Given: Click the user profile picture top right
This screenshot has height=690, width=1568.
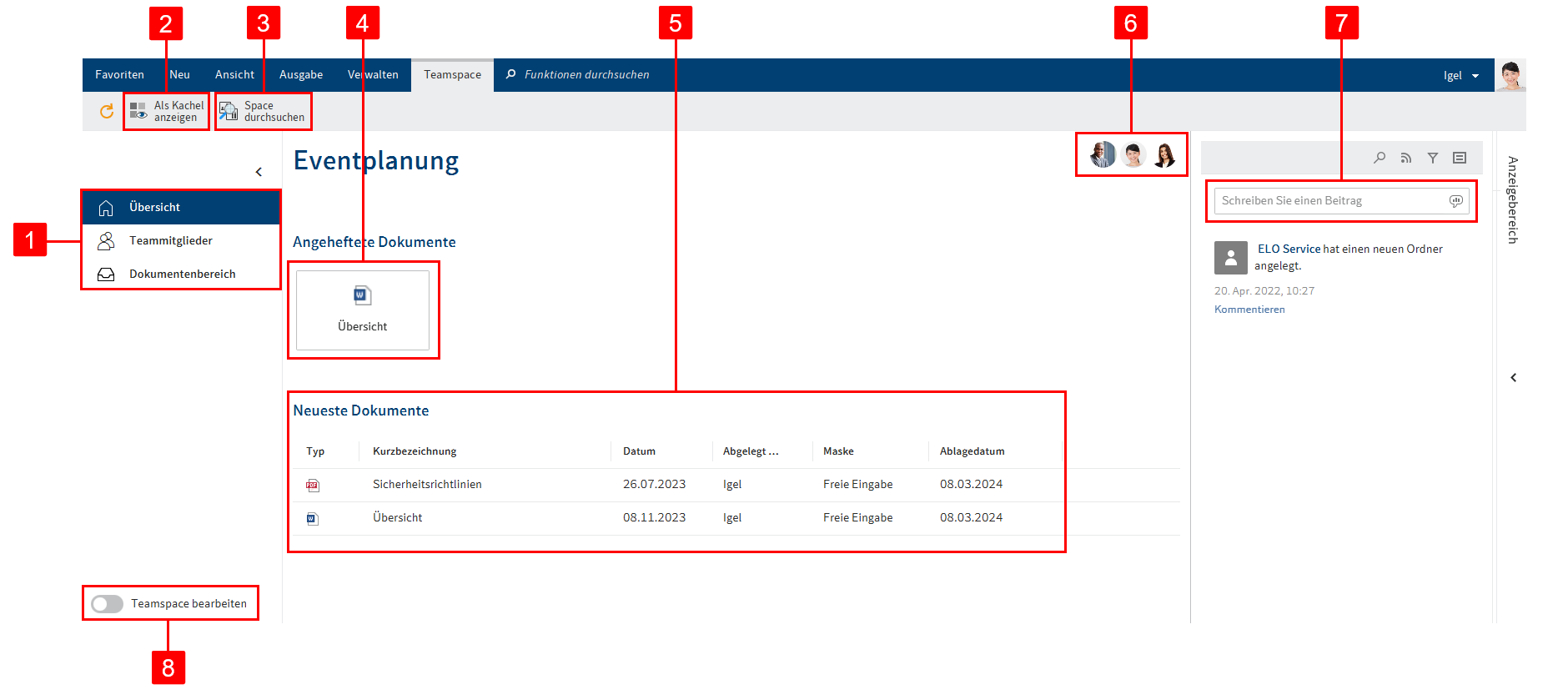Looking at the screenshot, I should click(1510, 75).
